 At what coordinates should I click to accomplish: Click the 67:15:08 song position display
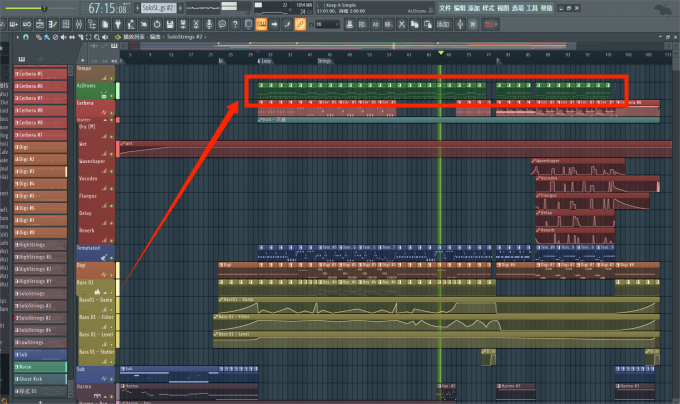click(107, 8)
